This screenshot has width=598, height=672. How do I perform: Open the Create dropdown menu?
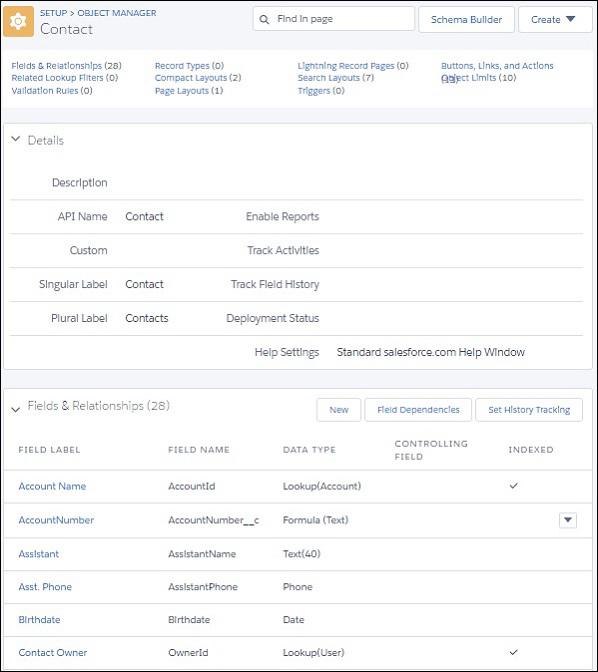(555, 19)
